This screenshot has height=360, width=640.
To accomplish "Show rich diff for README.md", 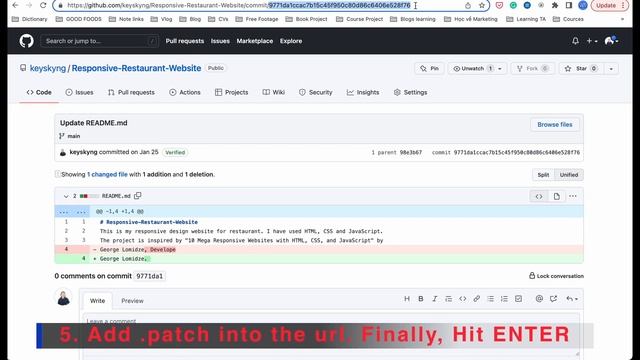I will [556, 196].
